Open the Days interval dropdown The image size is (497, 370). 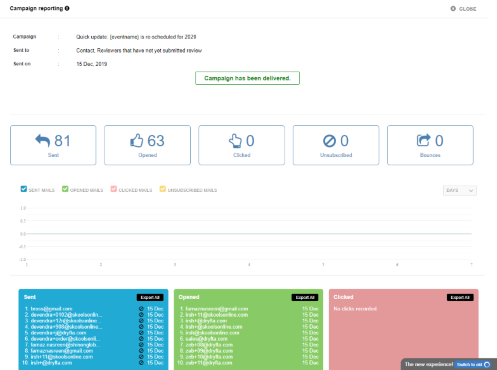pos(460,190)
